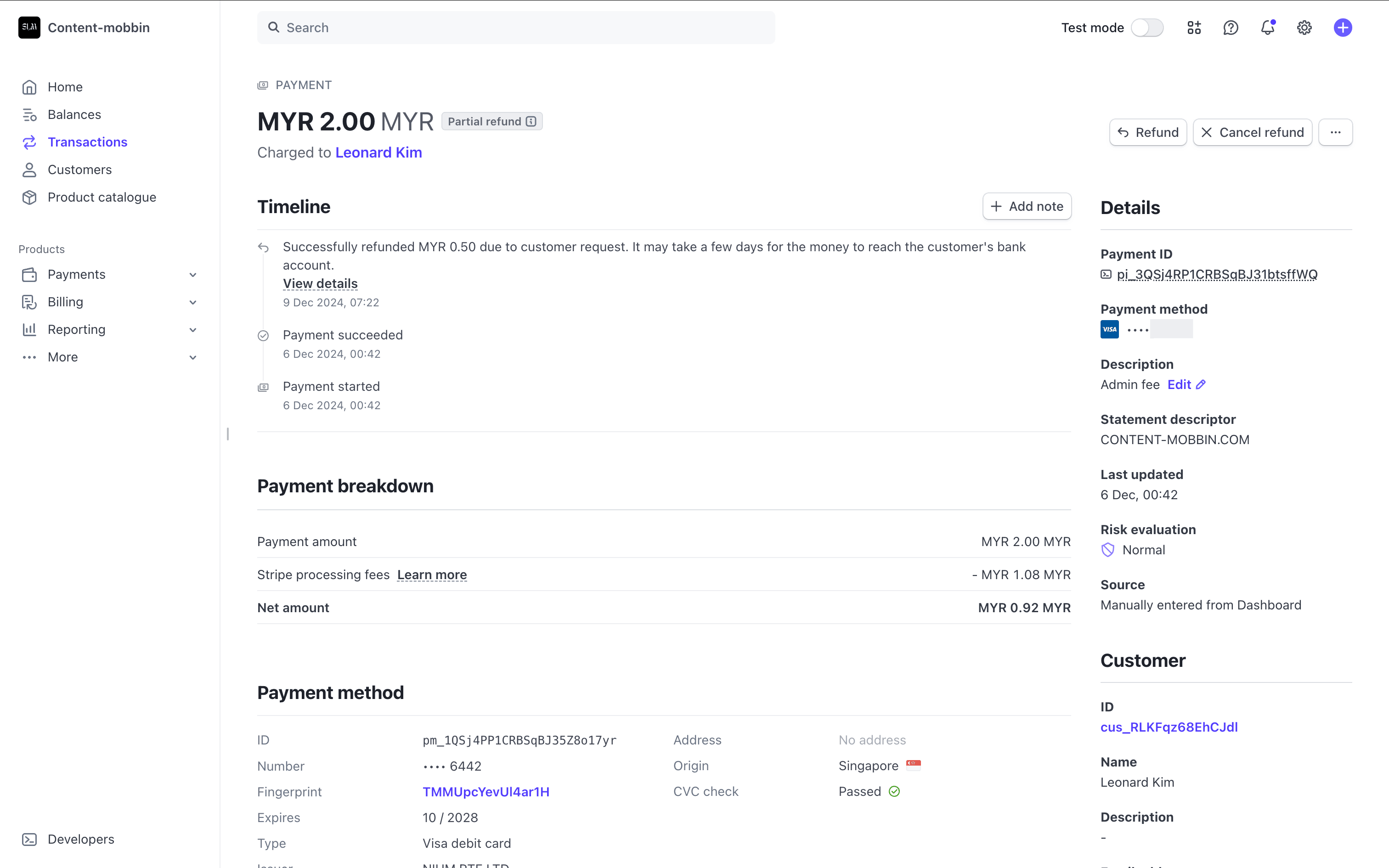This screenshot has height=868, width=1389.
Task: Click the help question mark icon
Action: point(1231,28)
